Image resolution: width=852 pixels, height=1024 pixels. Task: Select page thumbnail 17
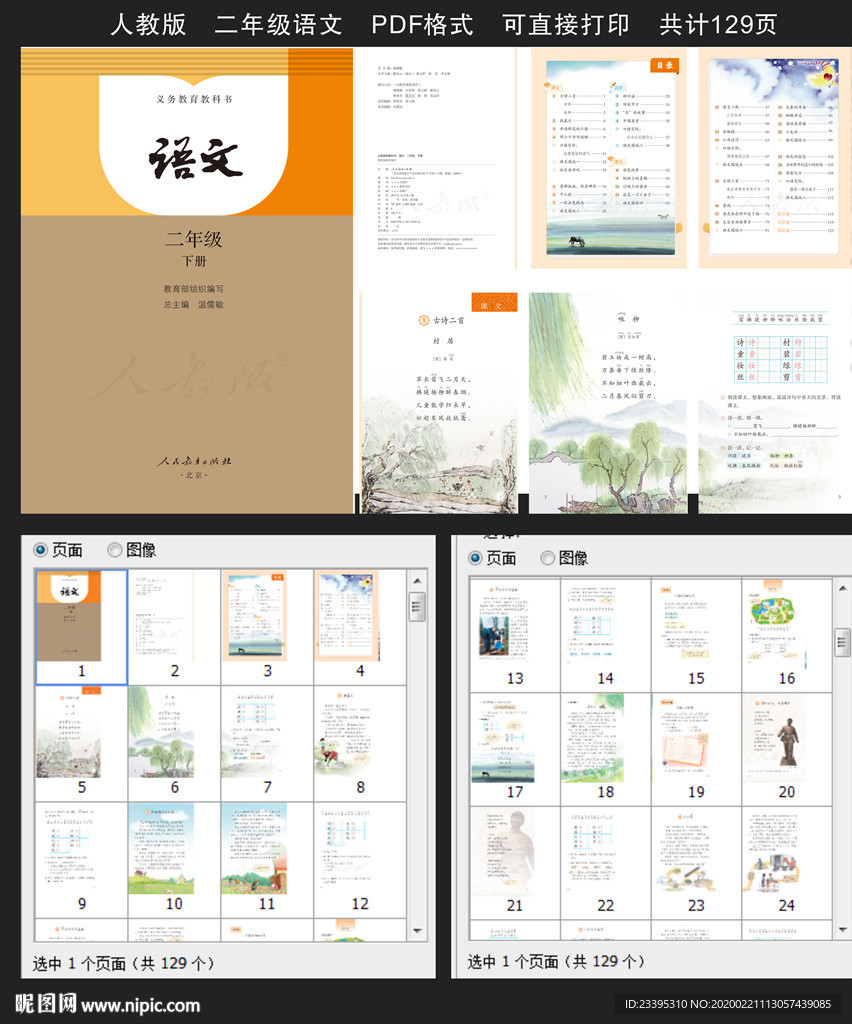514,748
